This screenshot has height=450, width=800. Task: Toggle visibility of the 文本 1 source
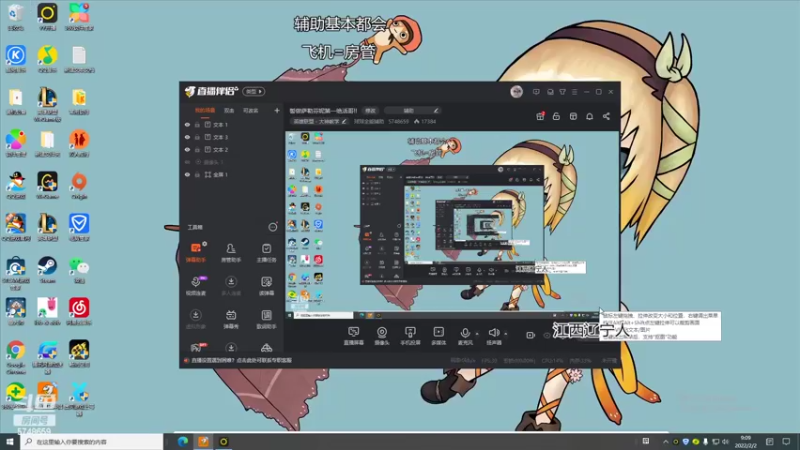click(x=187, y=124)
